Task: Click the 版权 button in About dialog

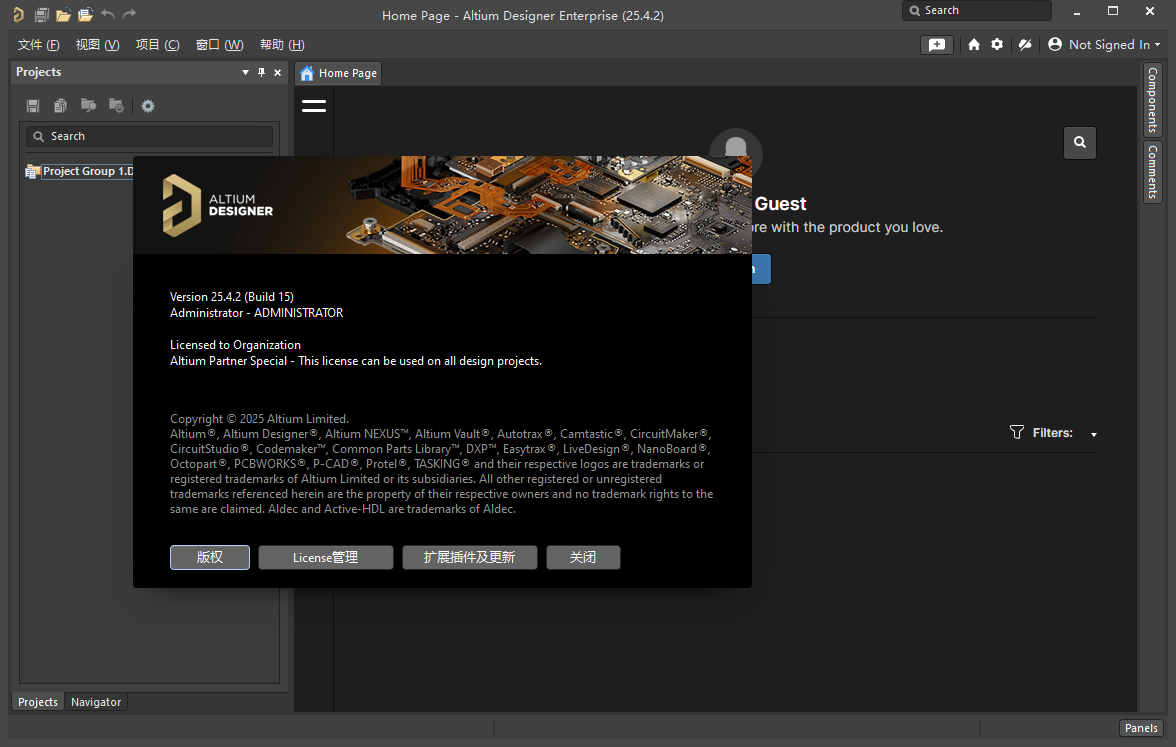Action: [x=210, y=557]
